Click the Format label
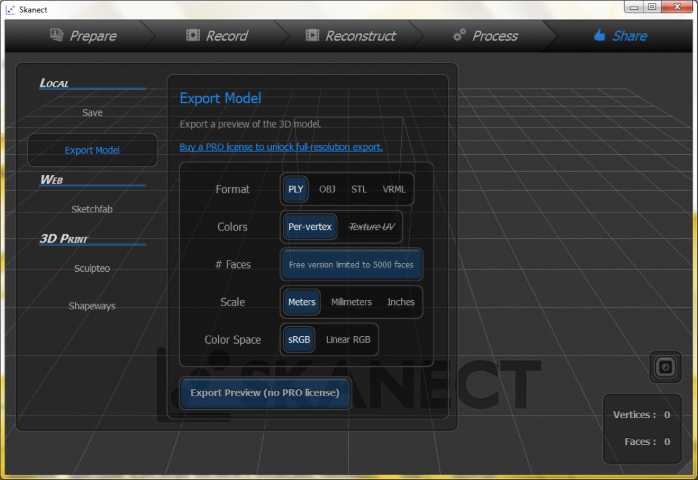The height and width of the screenshot is (480, 698). coord(232,189)
